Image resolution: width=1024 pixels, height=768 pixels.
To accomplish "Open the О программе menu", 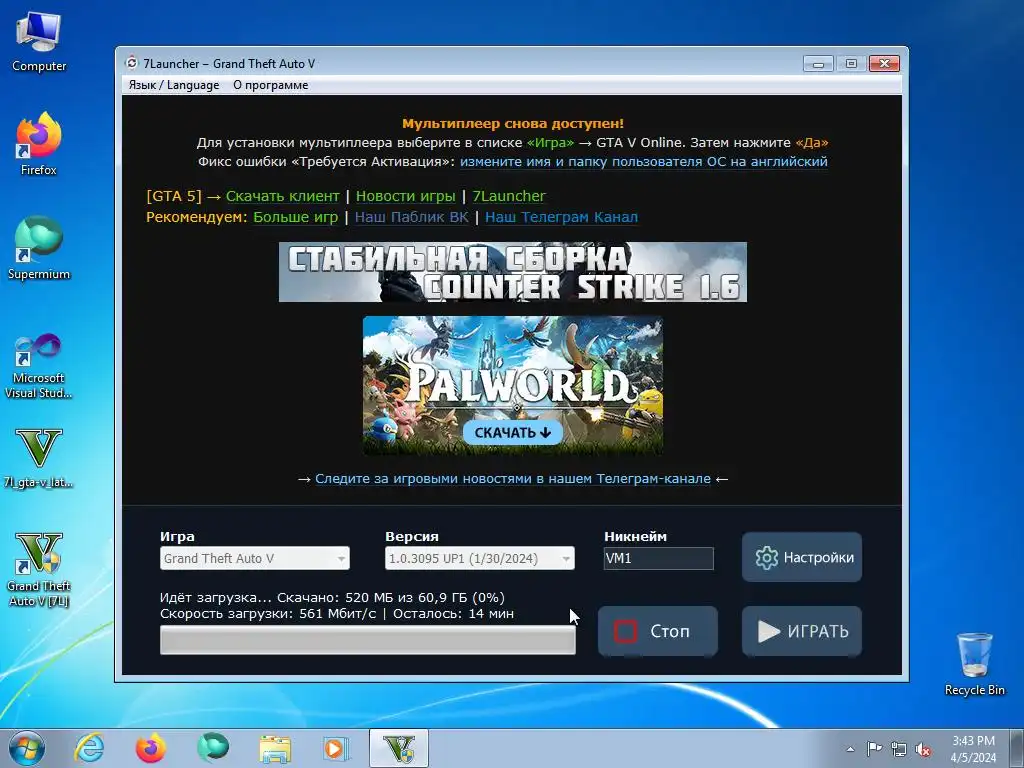I will pyautogui.click(x=270, y=85).
